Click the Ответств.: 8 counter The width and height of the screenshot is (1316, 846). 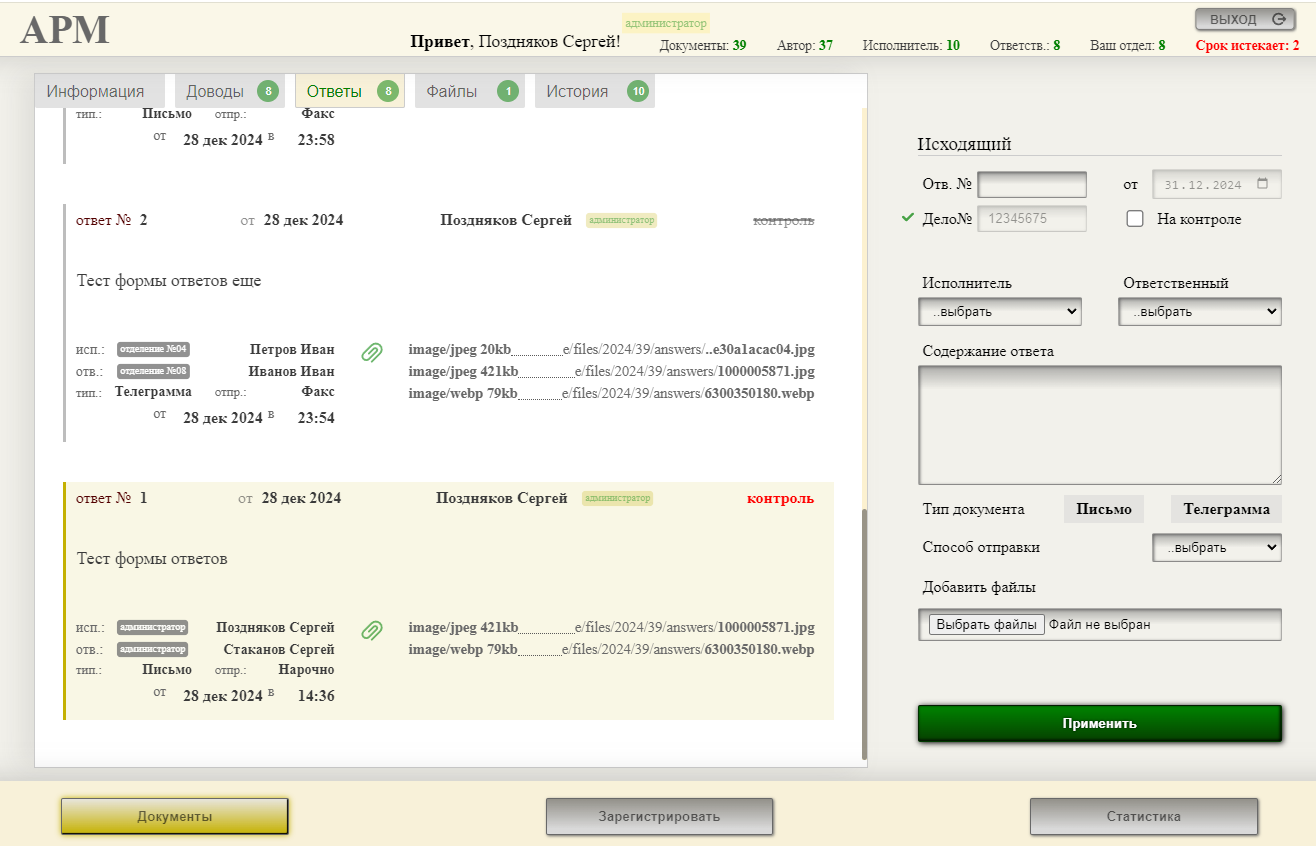click(x=1025, y=45)
